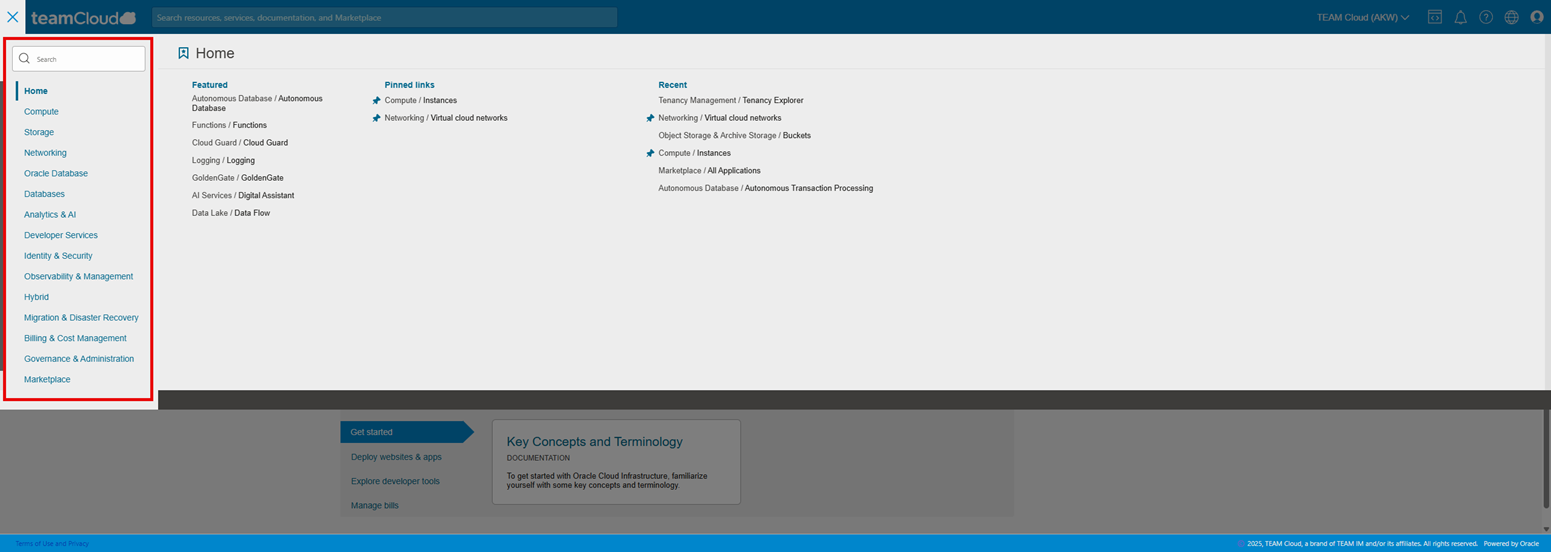Open recent Networking / Virtual cloud networks link
This screenshot has width=1551, height=552.
click(720, 118)
